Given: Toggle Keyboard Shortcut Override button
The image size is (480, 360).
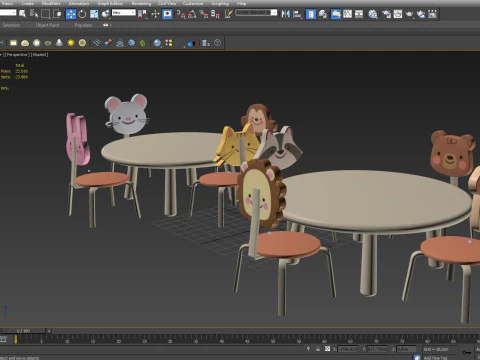Looking at the screenshot, I should click(x=167, y=14).
